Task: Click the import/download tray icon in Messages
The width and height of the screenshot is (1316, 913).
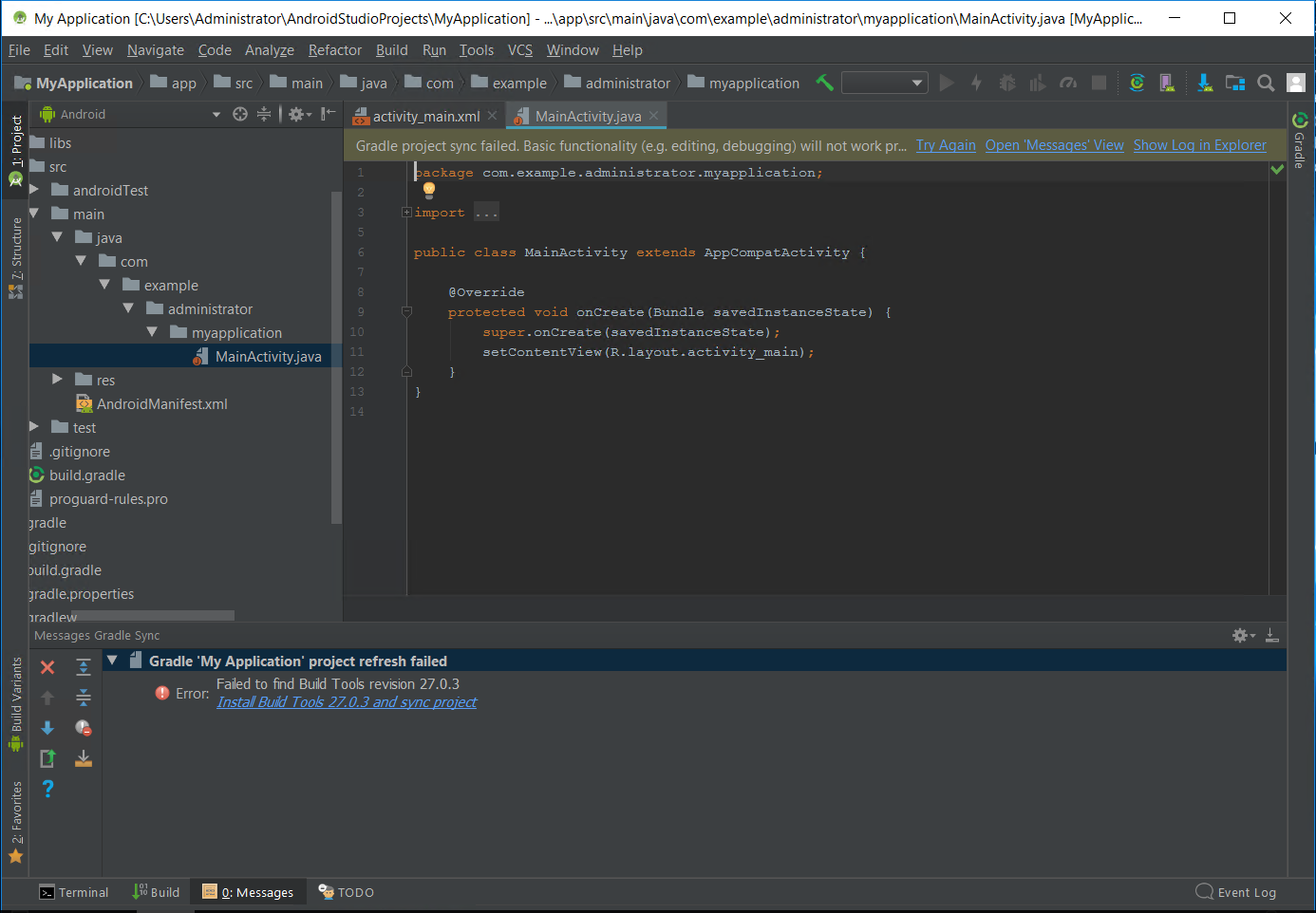Action: click(84, 758)
